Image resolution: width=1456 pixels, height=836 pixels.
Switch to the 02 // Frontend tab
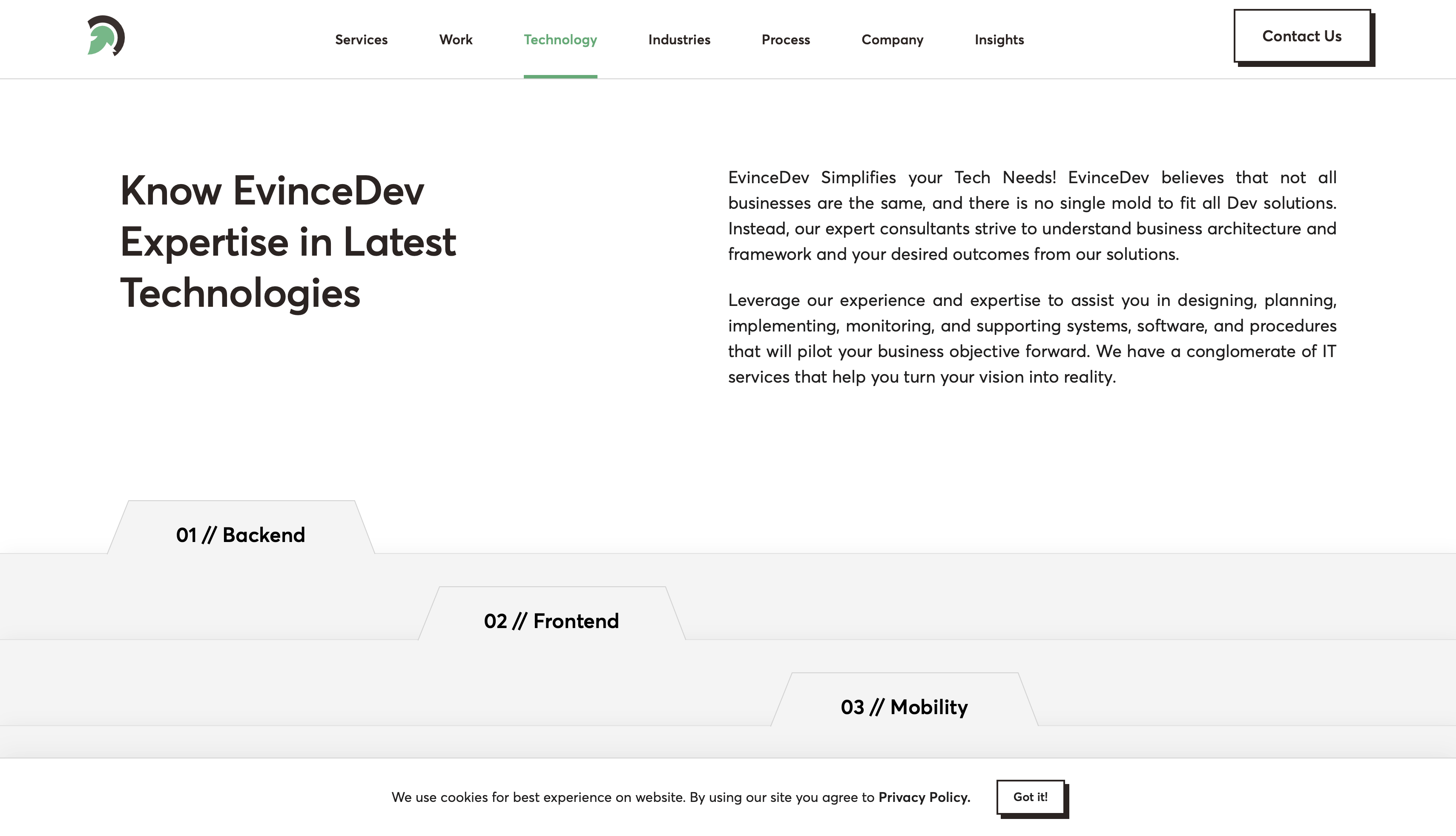pyautogui.click(x=551, y=621)
